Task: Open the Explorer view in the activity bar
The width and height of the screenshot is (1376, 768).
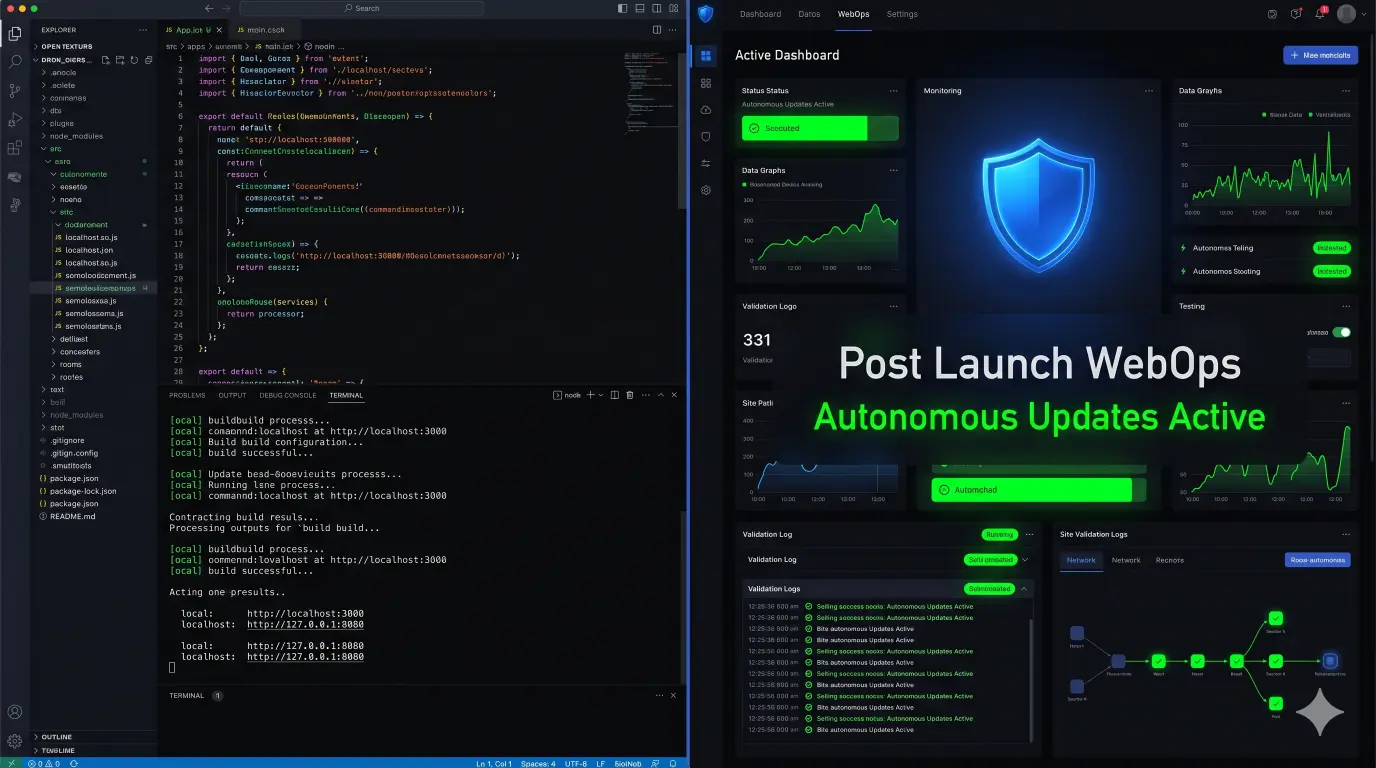Action: [15, 34]
